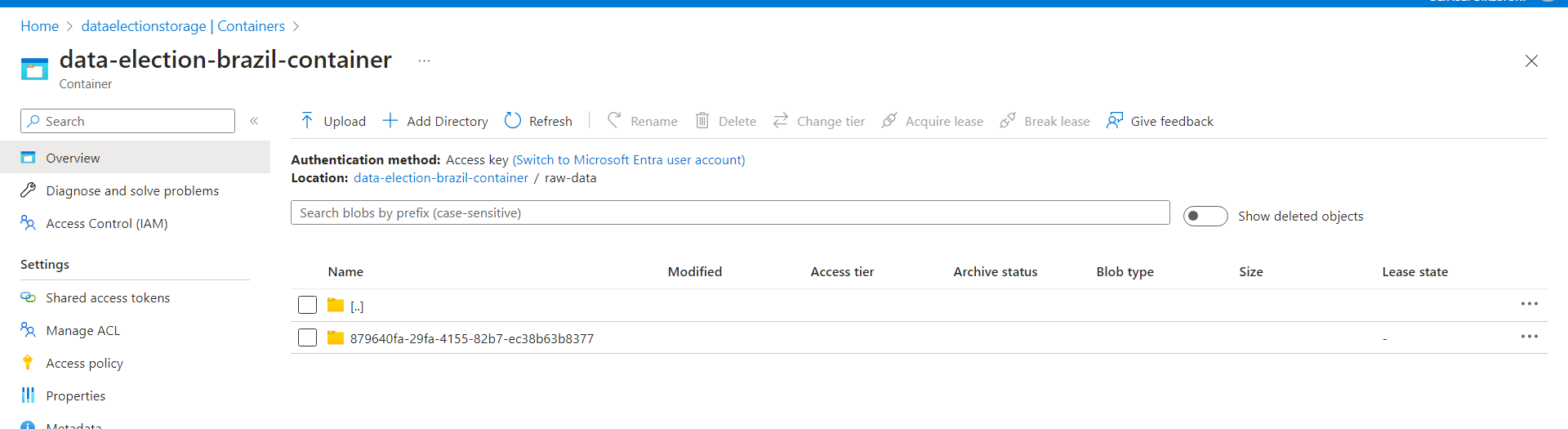The image size is (1568, 429).
Task: Sort by the Modified column header
Action: (695, 272)
